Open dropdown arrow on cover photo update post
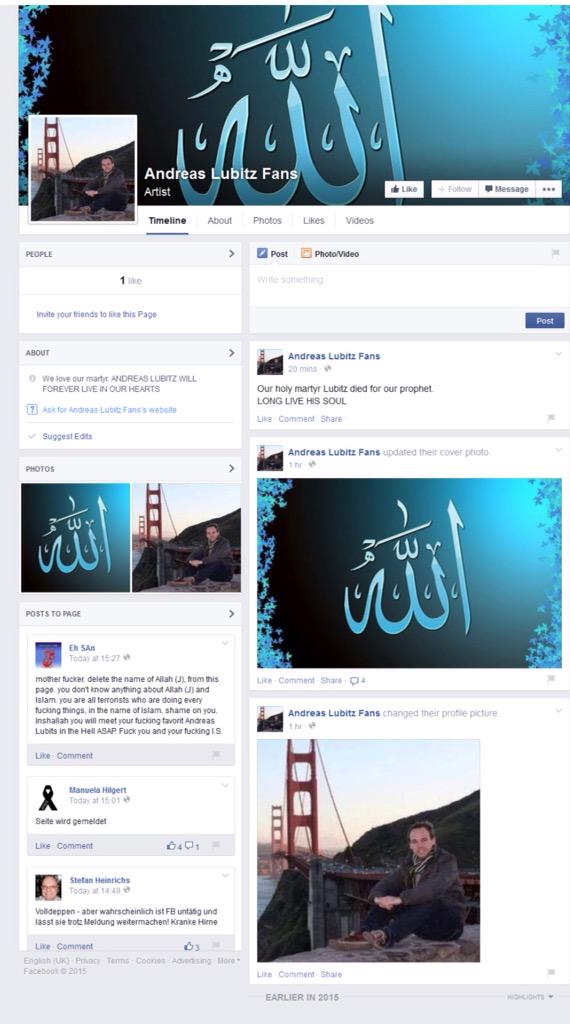This screenshot has width=570, height=1024. coord(558,450)
